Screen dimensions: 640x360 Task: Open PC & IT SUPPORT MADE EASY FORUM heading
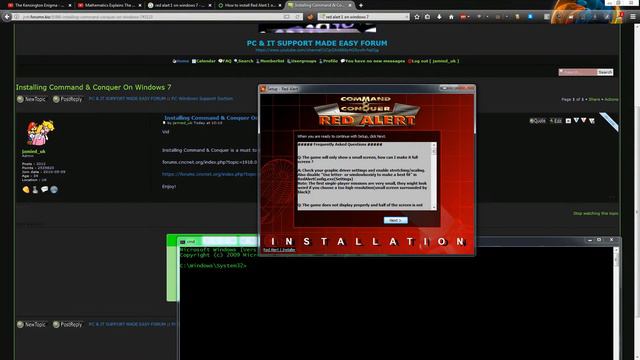(317, 43)
